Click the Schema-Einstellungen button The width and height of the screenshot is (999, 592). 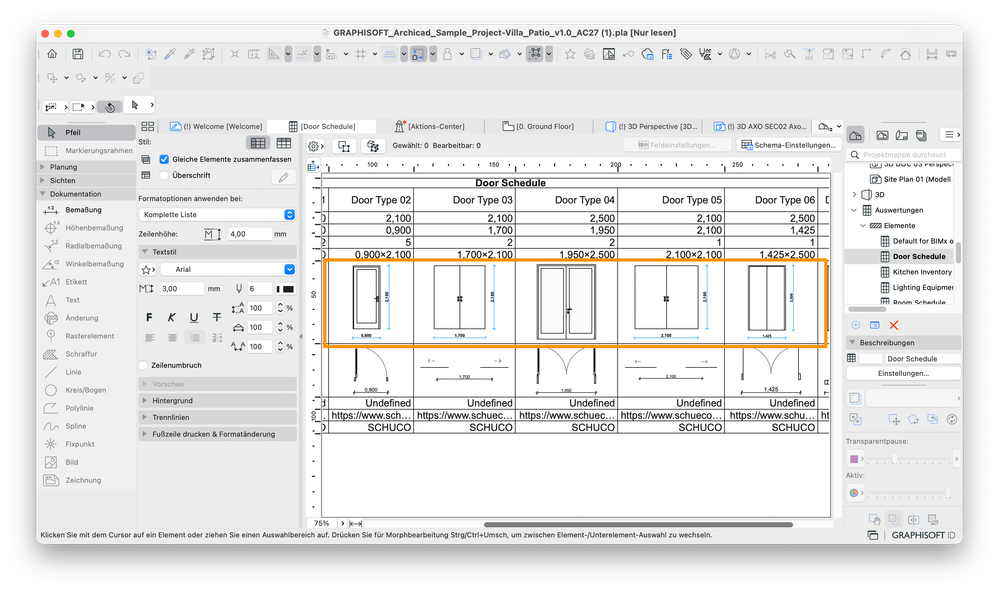pyautogui.click(x=788, y=145)
